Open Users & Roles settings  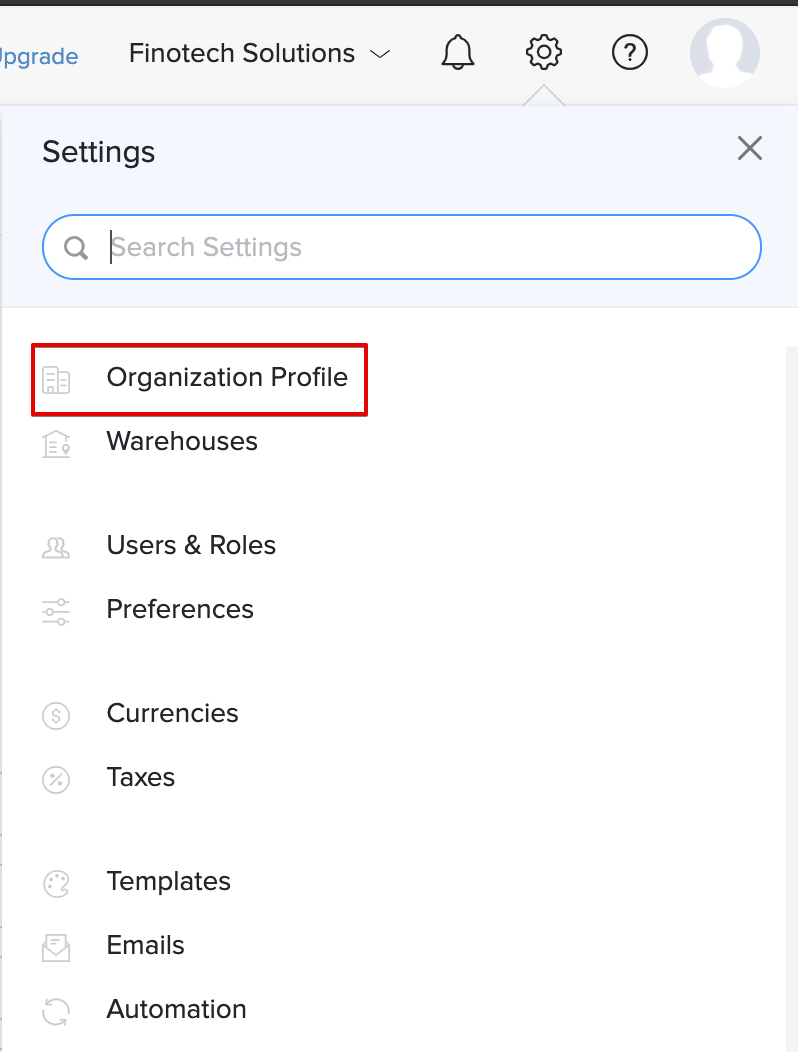190,545
